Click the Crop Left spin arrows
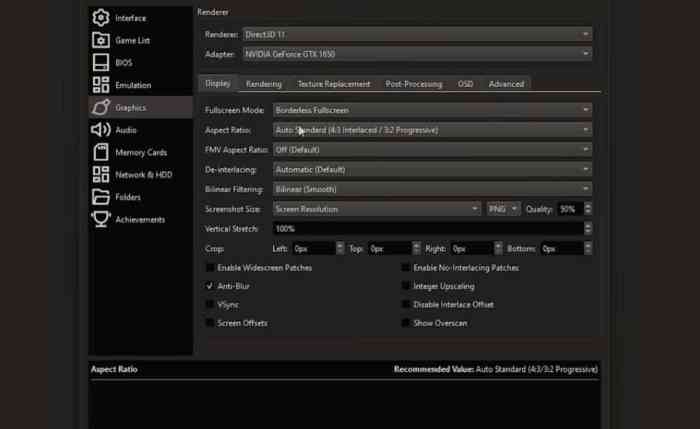 (340, 248)
